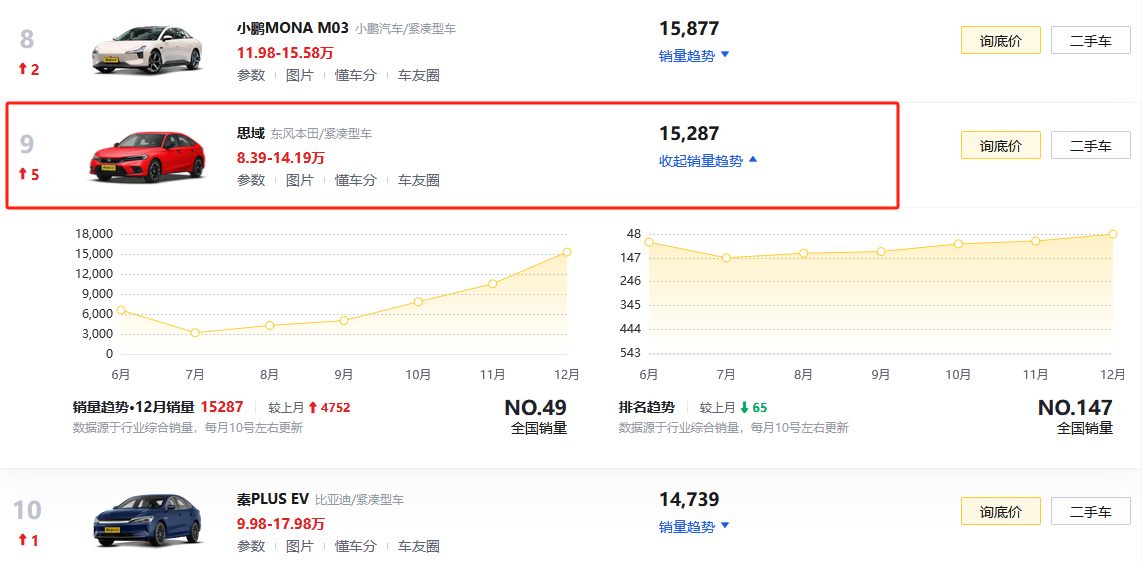Collapse 收起销量趋势 for 思域

point(708,161)
